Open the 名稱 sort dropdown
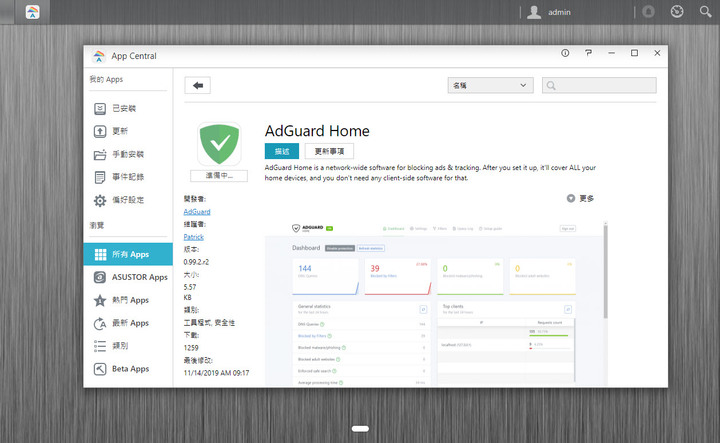720x443 pixels. (x=490, y=85)
